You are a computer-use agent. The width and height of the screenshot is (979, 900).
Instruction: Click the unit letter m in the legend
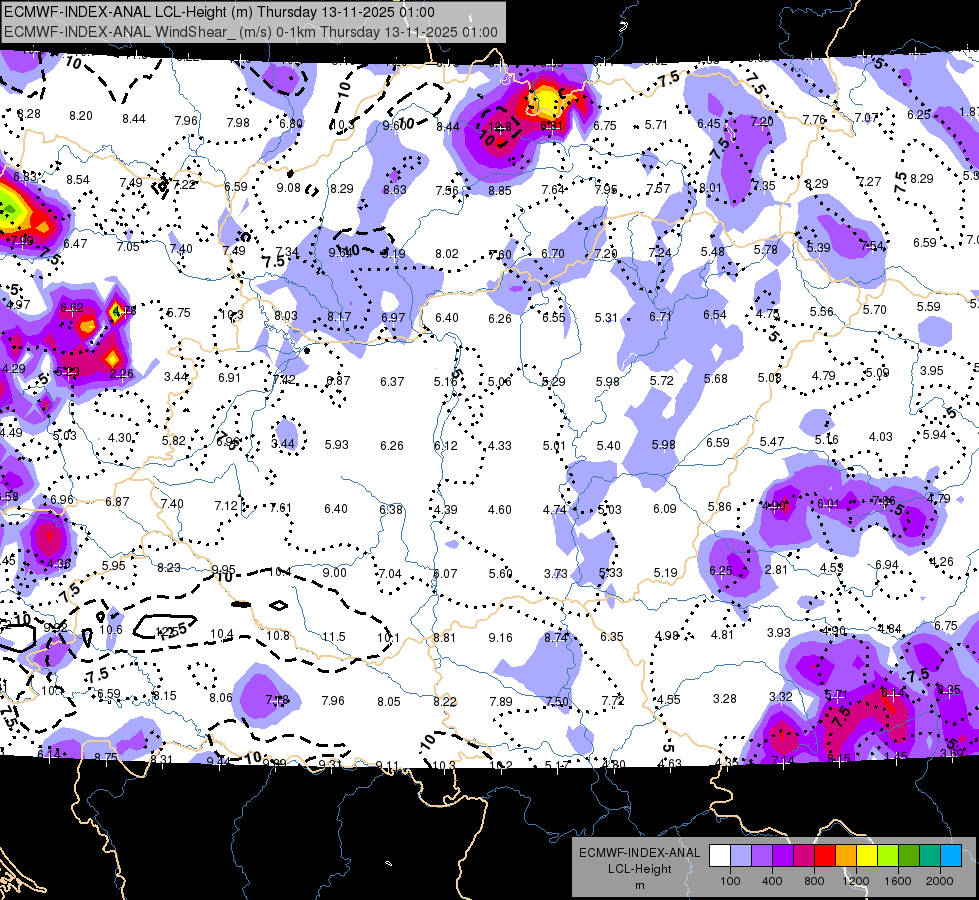tap(639, 885)
